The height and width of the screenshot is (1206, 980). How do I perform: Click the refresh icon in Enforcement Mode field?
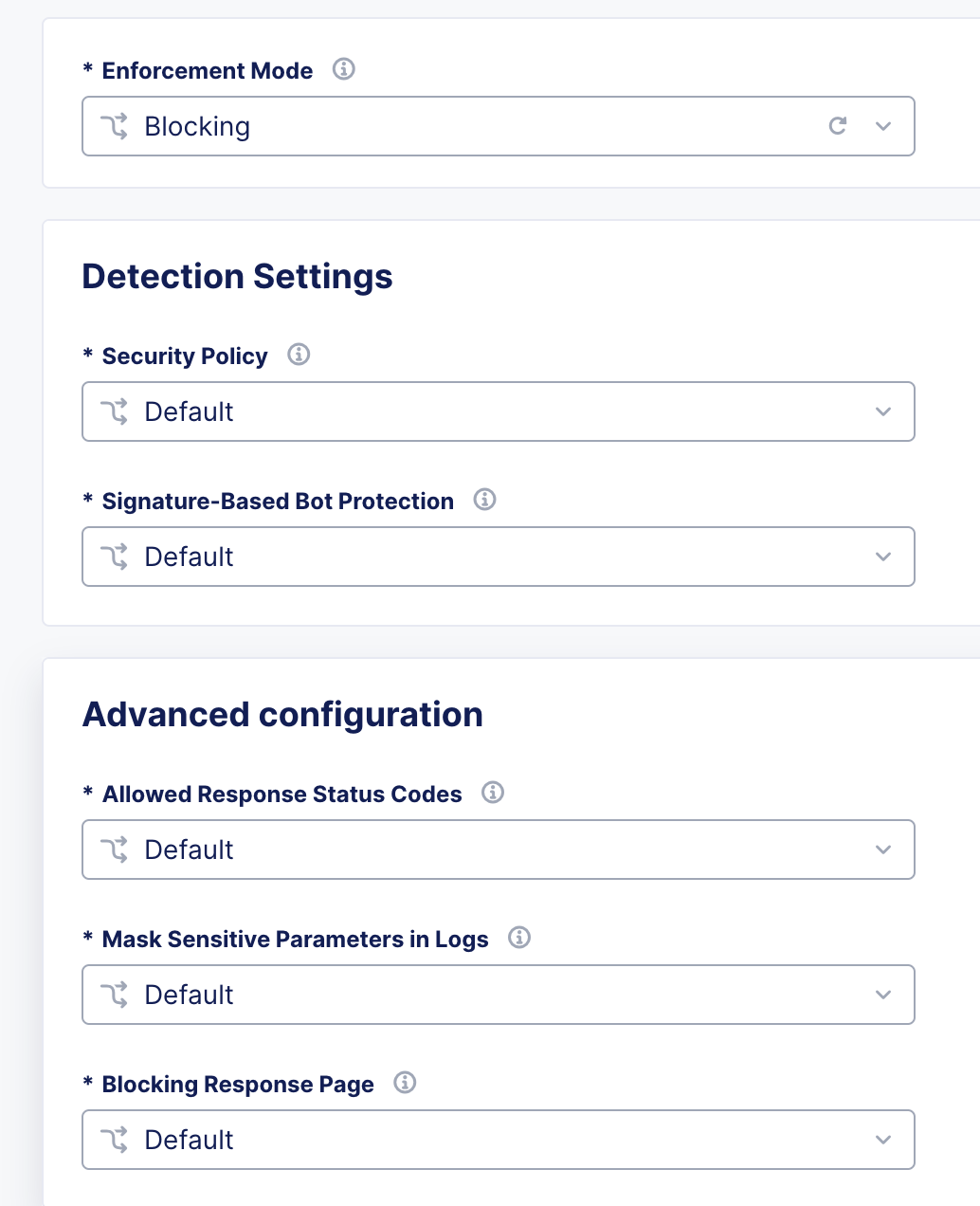pyautogui.click(x=838, y=125)
